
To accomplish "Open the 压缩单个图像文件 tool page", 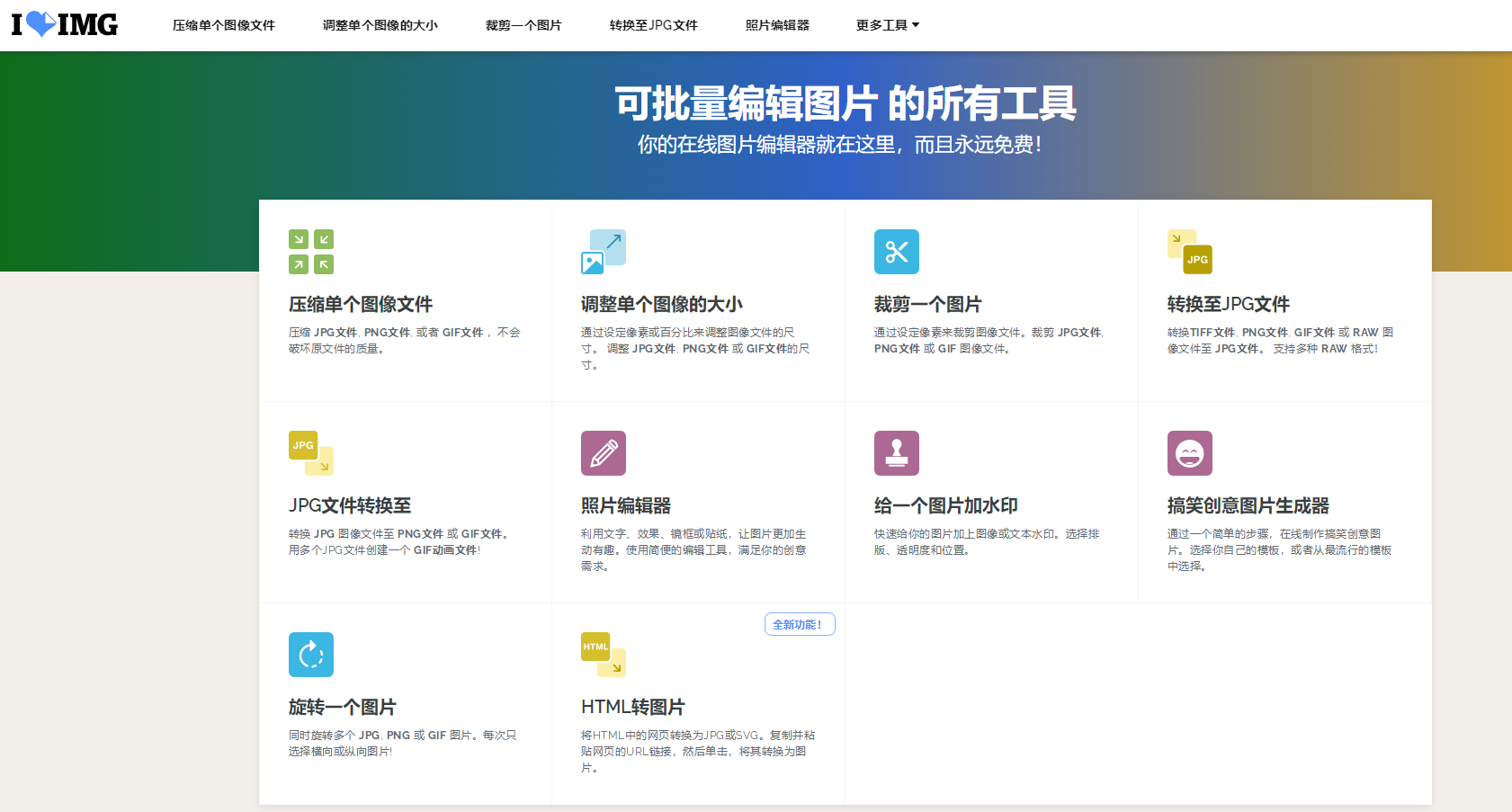I will (360, 304).
